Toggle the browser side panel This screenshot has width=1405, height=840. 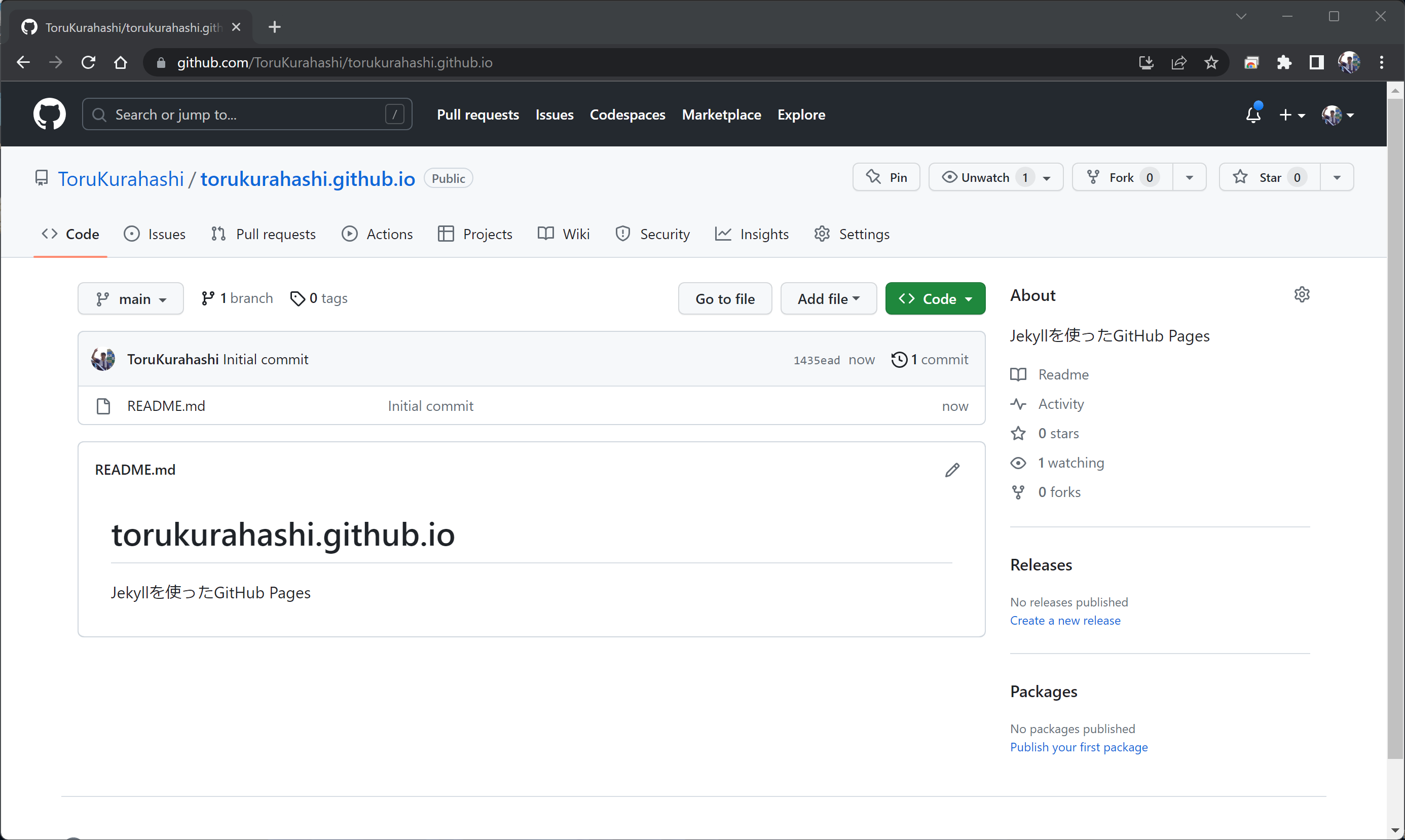[1317, 62]
